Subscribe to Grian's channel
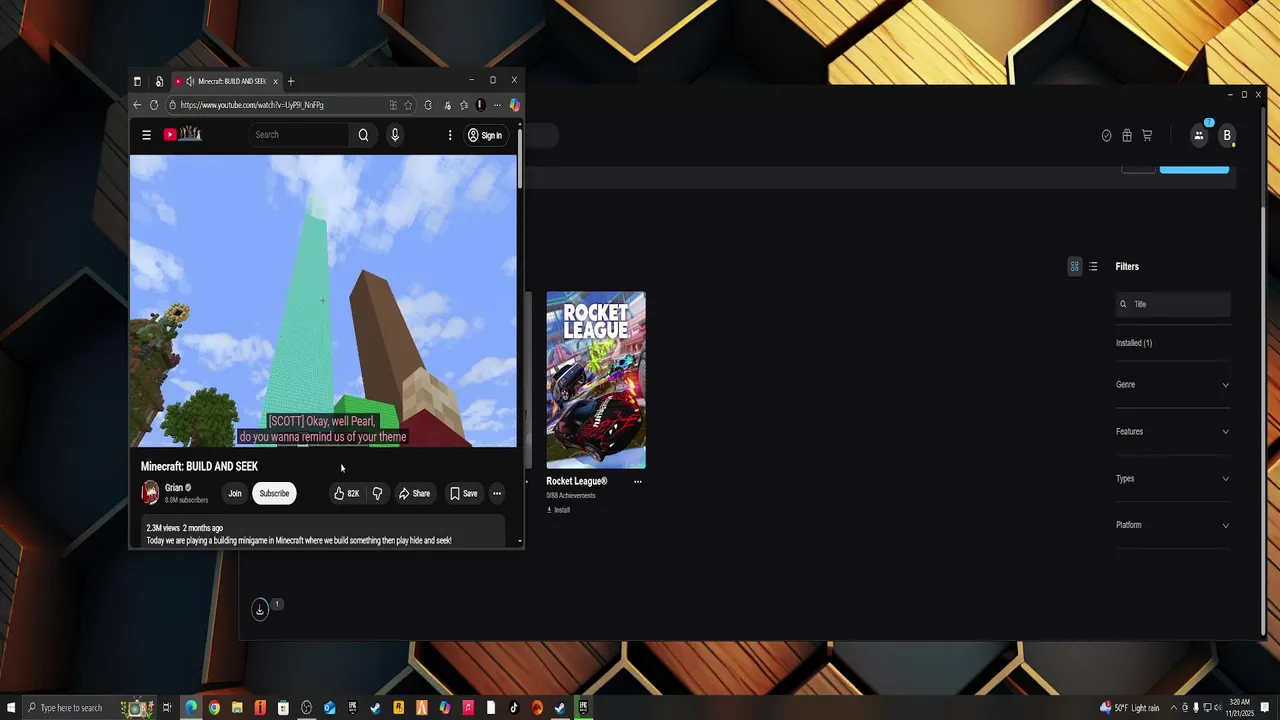This screenshot has height=720, width=1280. pos(274,493)
